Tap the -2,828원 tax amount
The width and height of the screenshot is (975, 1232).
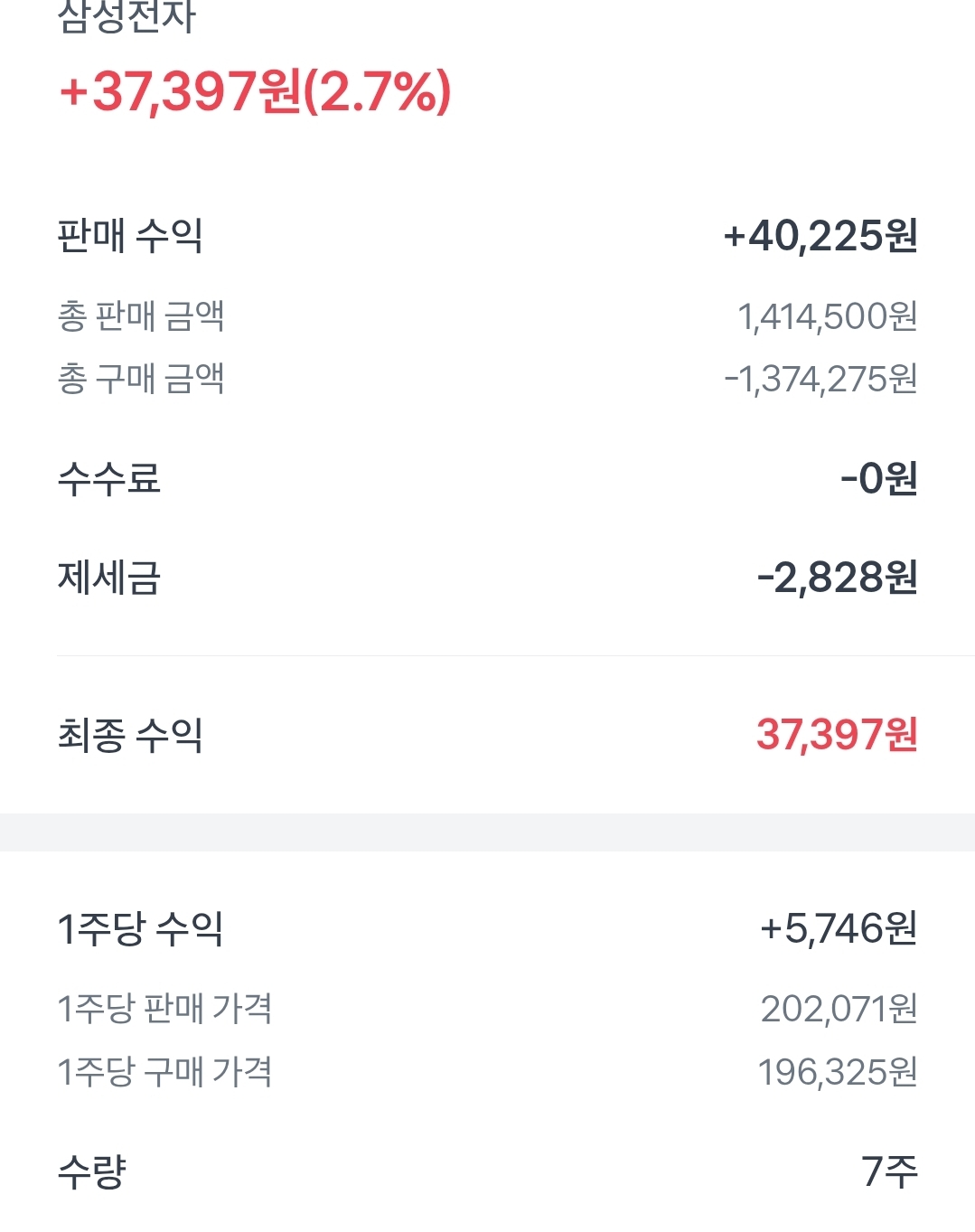837,578
